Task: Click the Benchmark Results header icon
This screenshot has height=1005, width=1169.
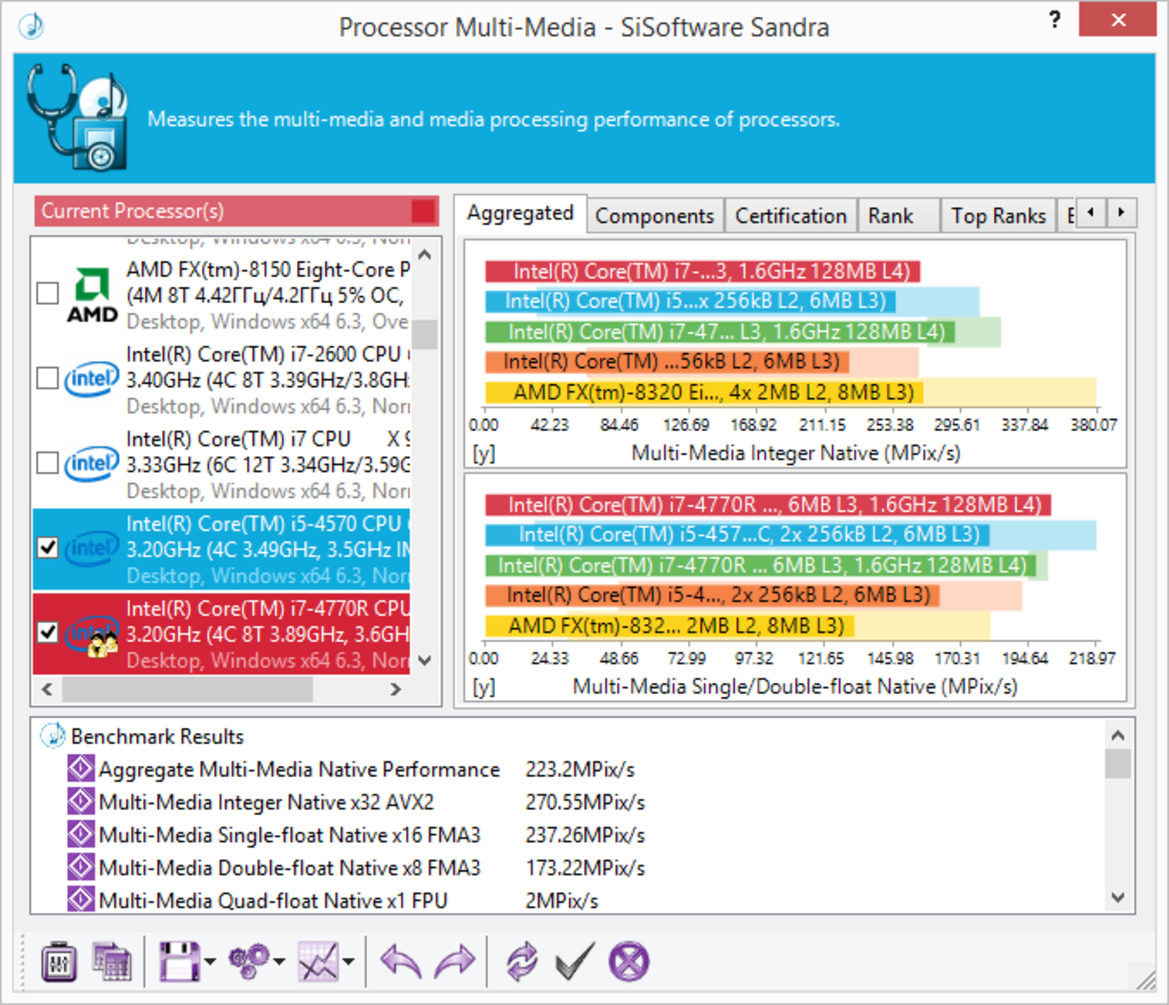Action: click(x=52, y=736)
